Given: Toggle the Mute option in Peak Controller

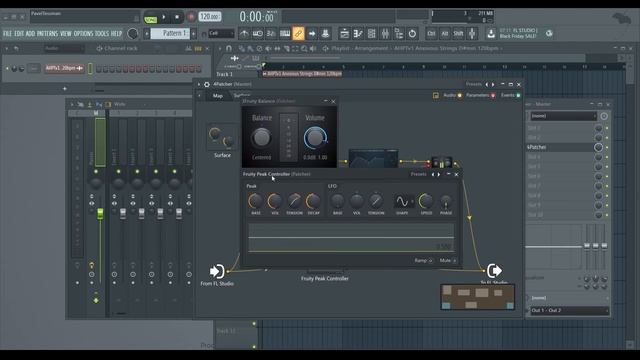Looking at the screenshot, I should point(448,260).
